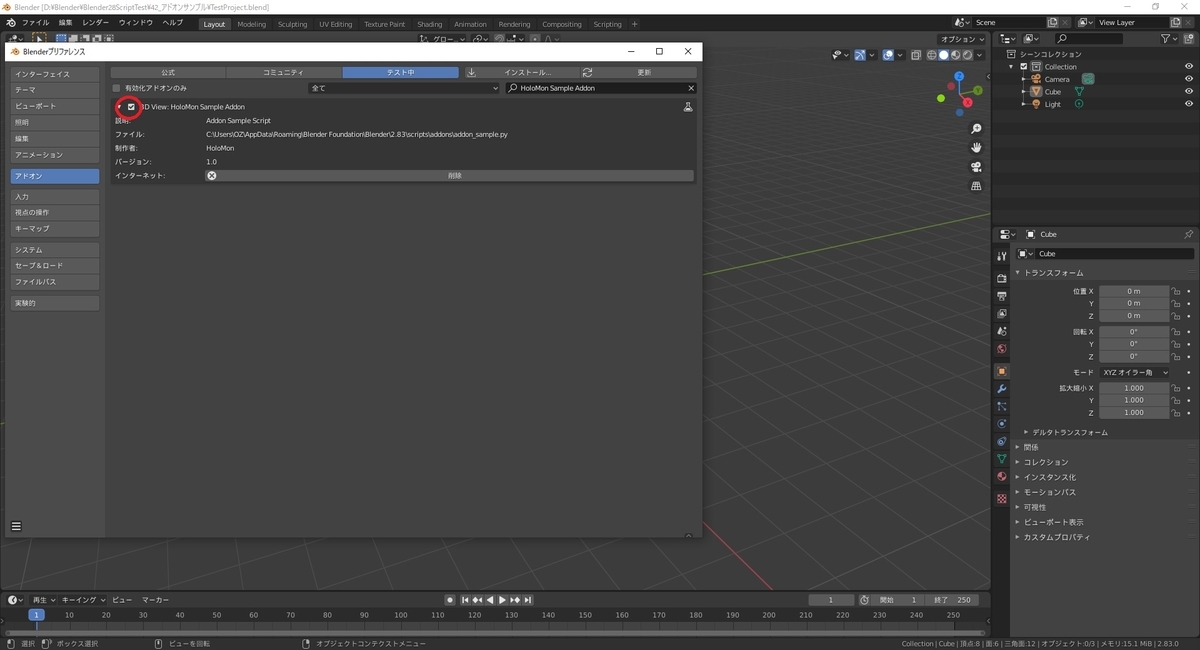Click the zoom magnifier viewport icon

pyautogui.click(x=976, y=129)
